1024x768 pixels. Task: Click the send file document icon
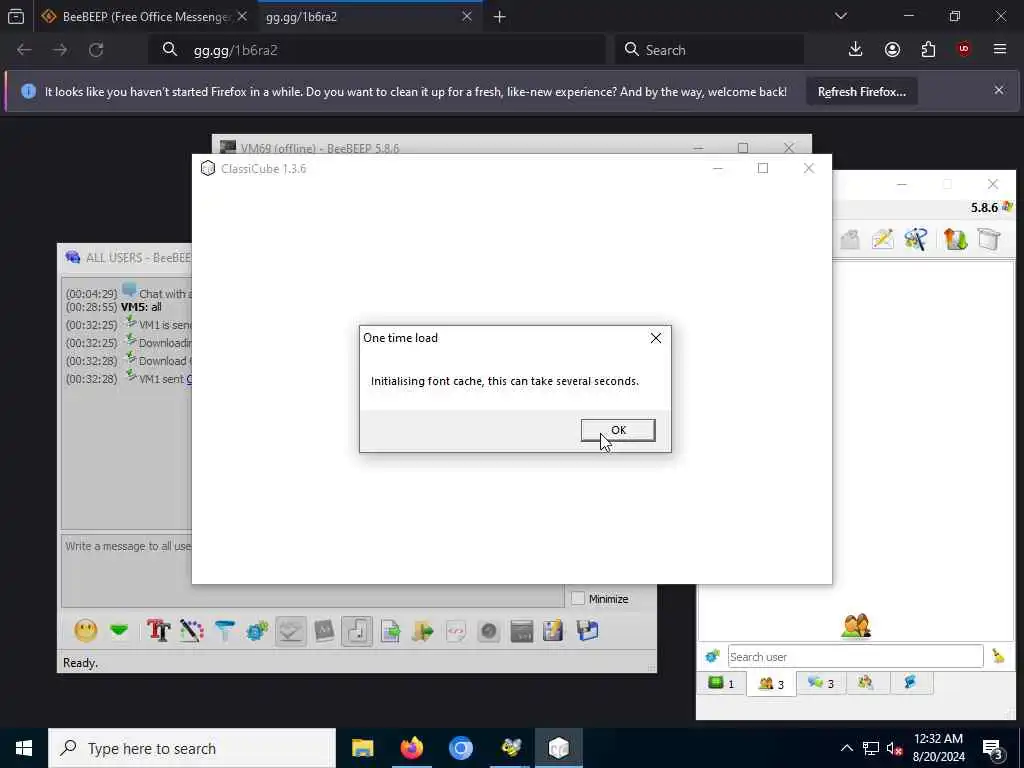[391, 631]
